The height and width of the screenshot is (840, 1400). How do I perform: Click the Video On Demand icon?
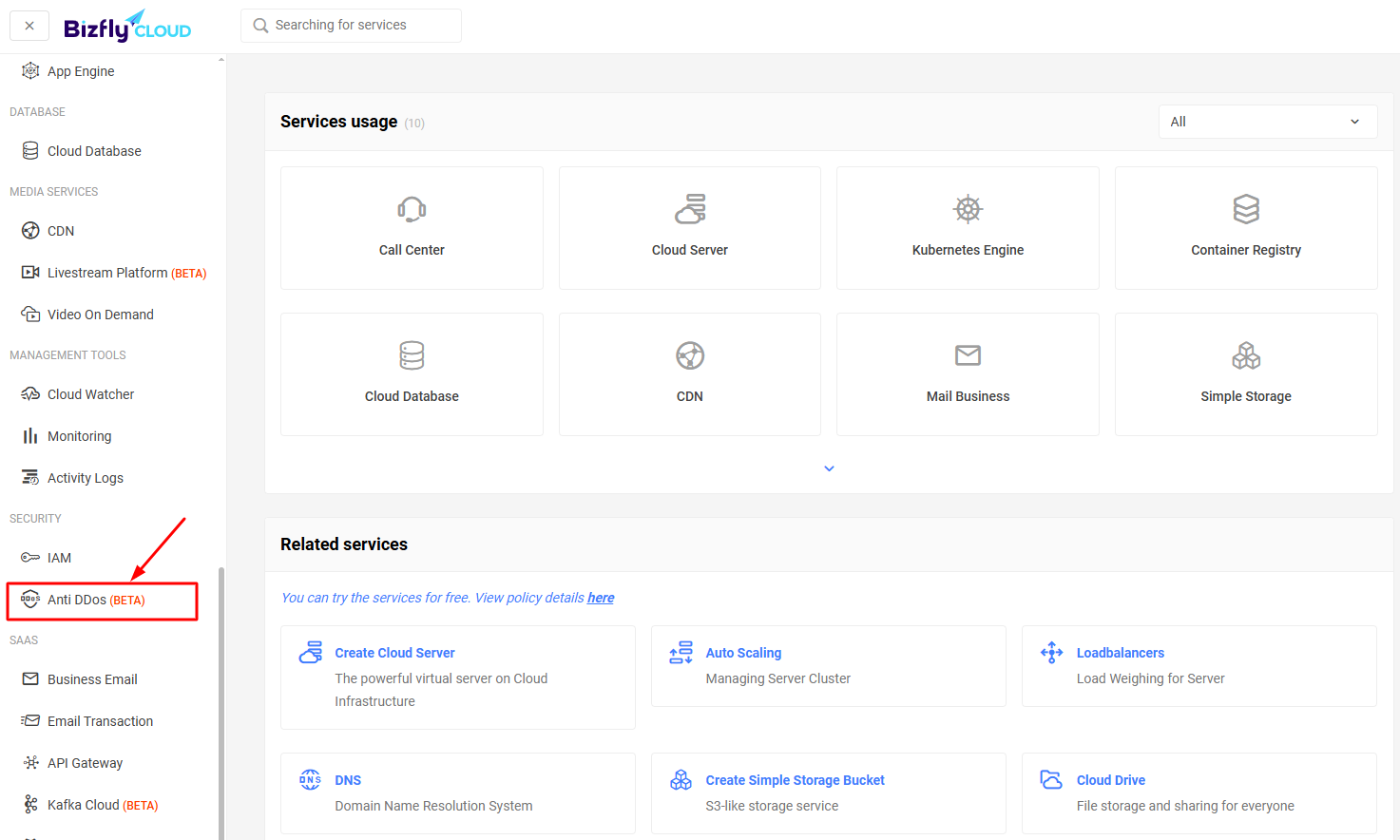[30, 314]
